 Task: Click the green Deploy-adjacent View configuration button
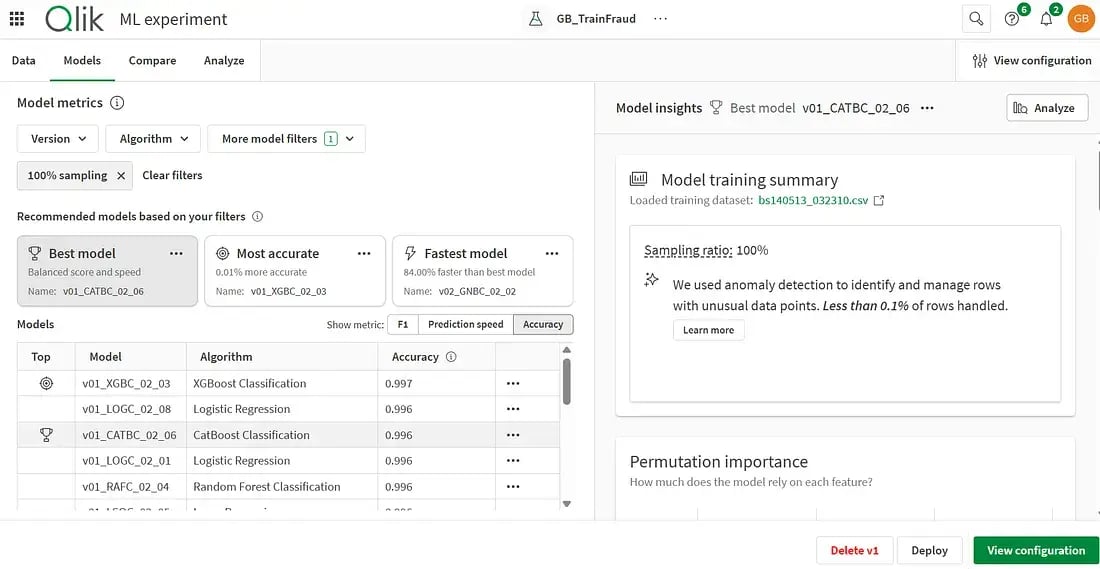coord(1035,551)
